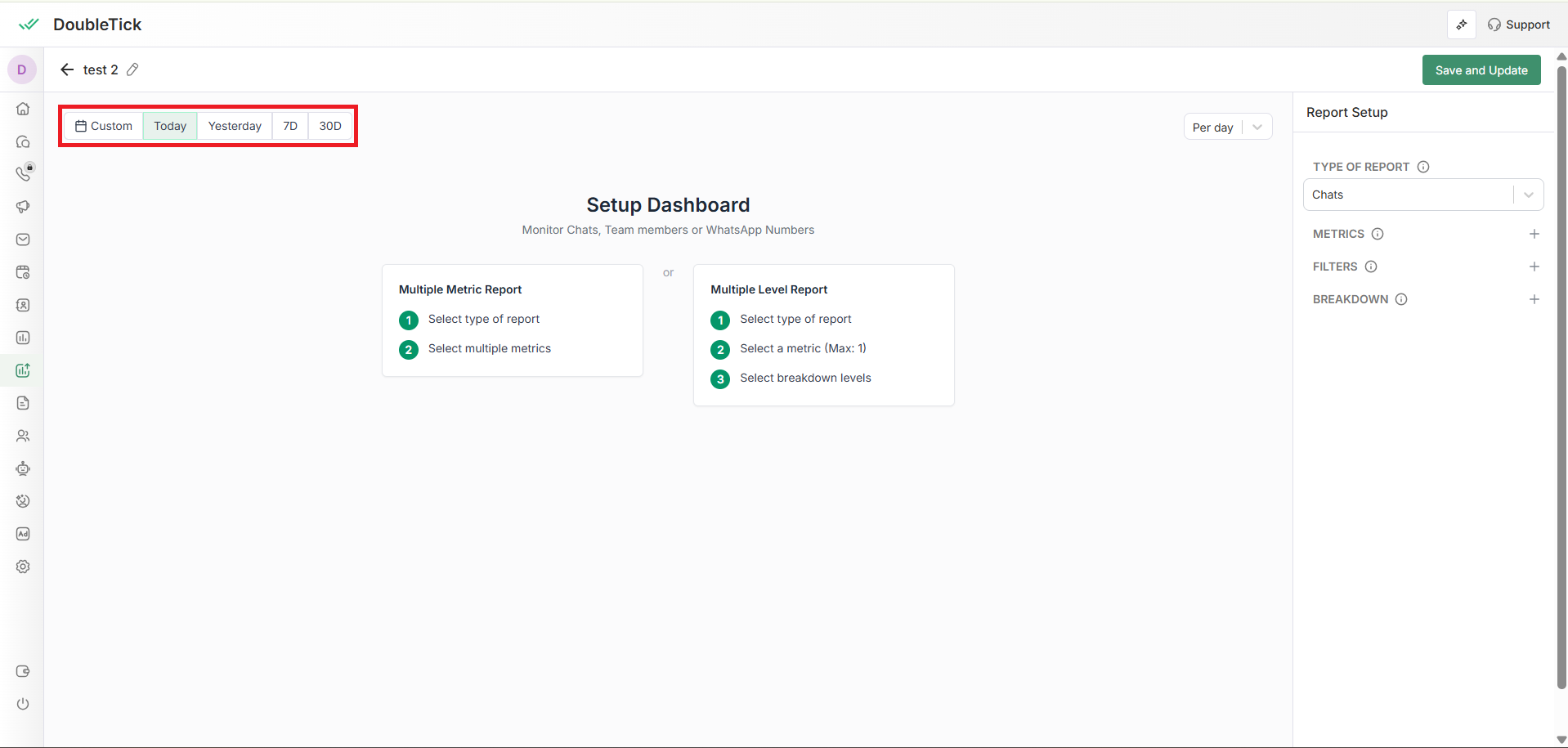This screenshot has width=1568, height=748.
Task: Open the Ad icon in the sidebar
Action: [23, 534]
